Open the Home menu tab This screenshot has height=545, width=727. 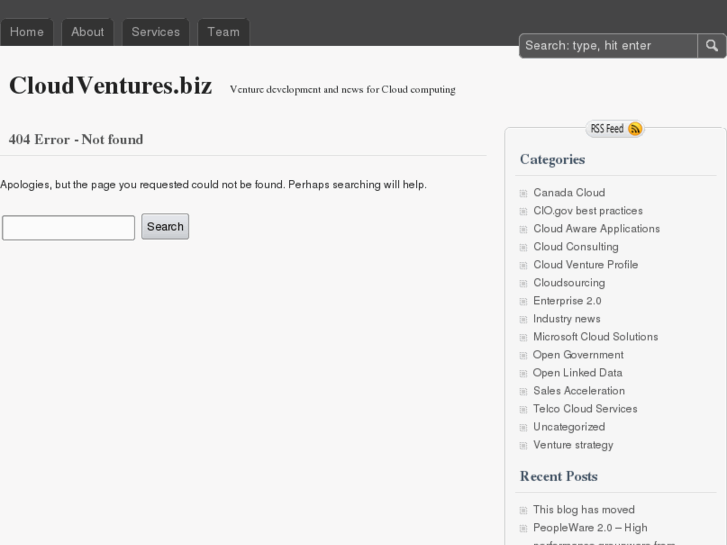click(27, 32)
